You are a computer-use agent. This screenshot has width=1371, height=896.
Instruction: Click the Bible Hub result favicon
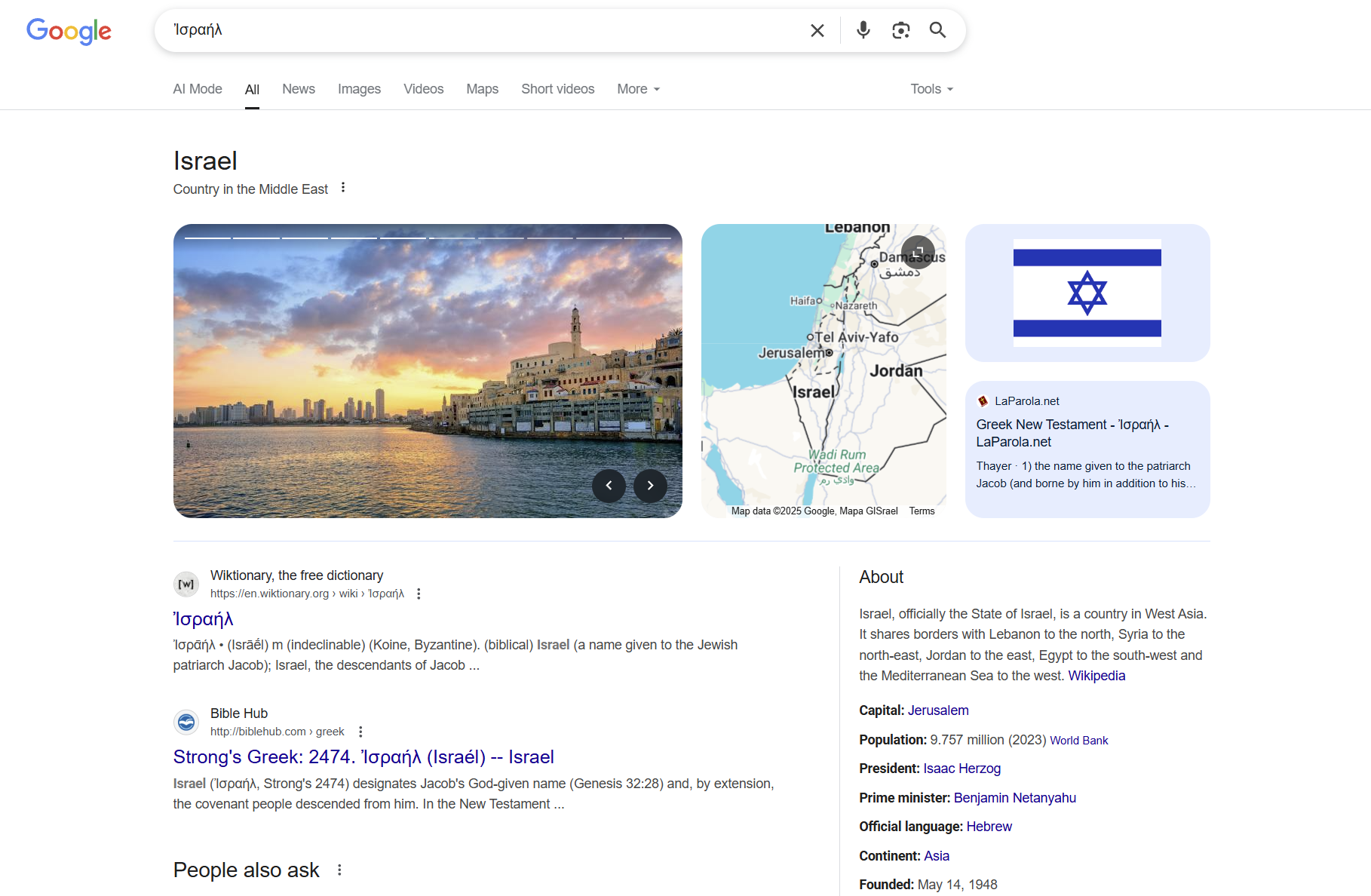point(186,722)
